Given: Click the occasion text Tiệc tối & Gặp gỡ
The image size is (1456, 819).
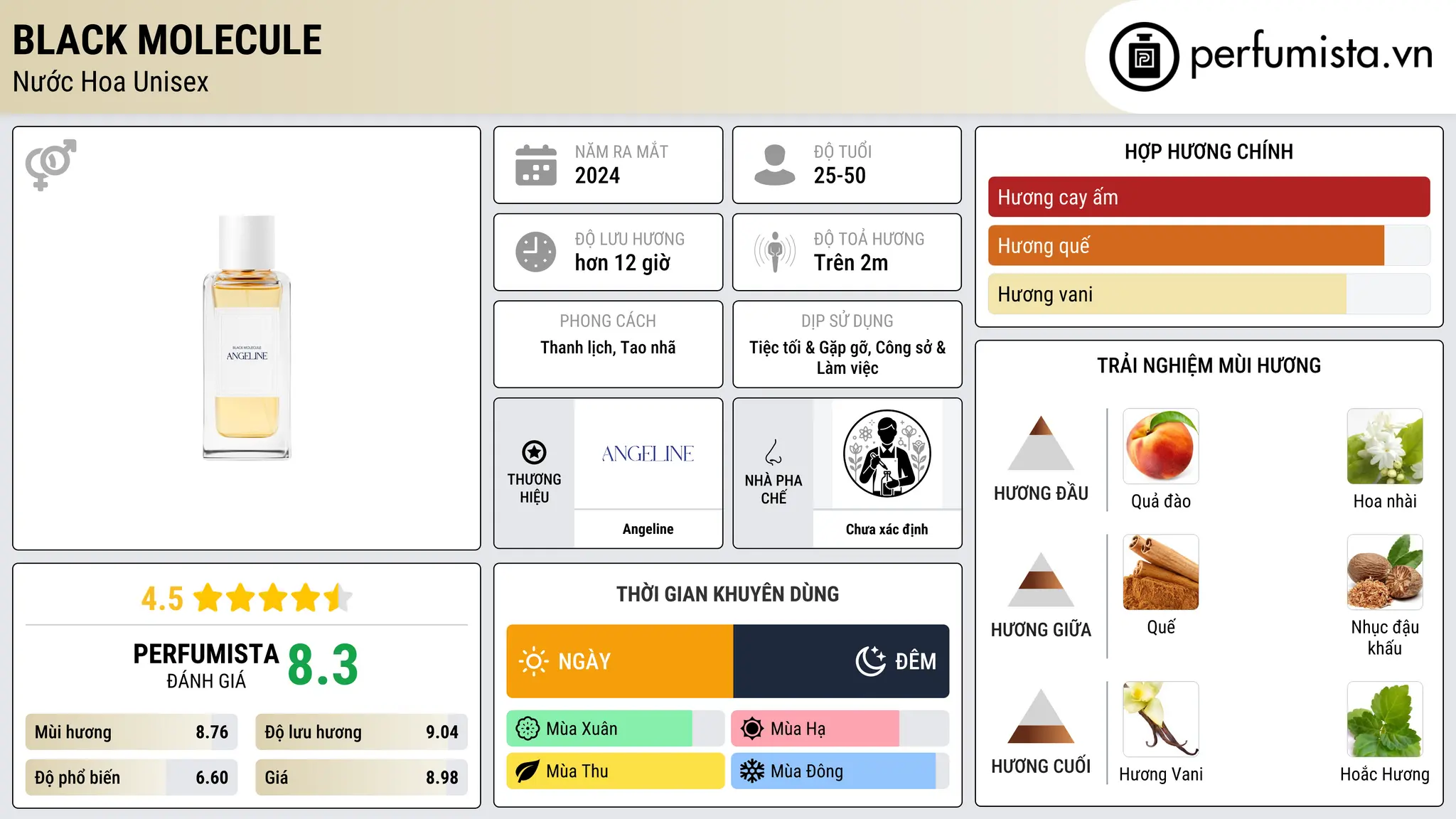Looking at the screenshot, I should pyautogui.click(x=810, y=348).
